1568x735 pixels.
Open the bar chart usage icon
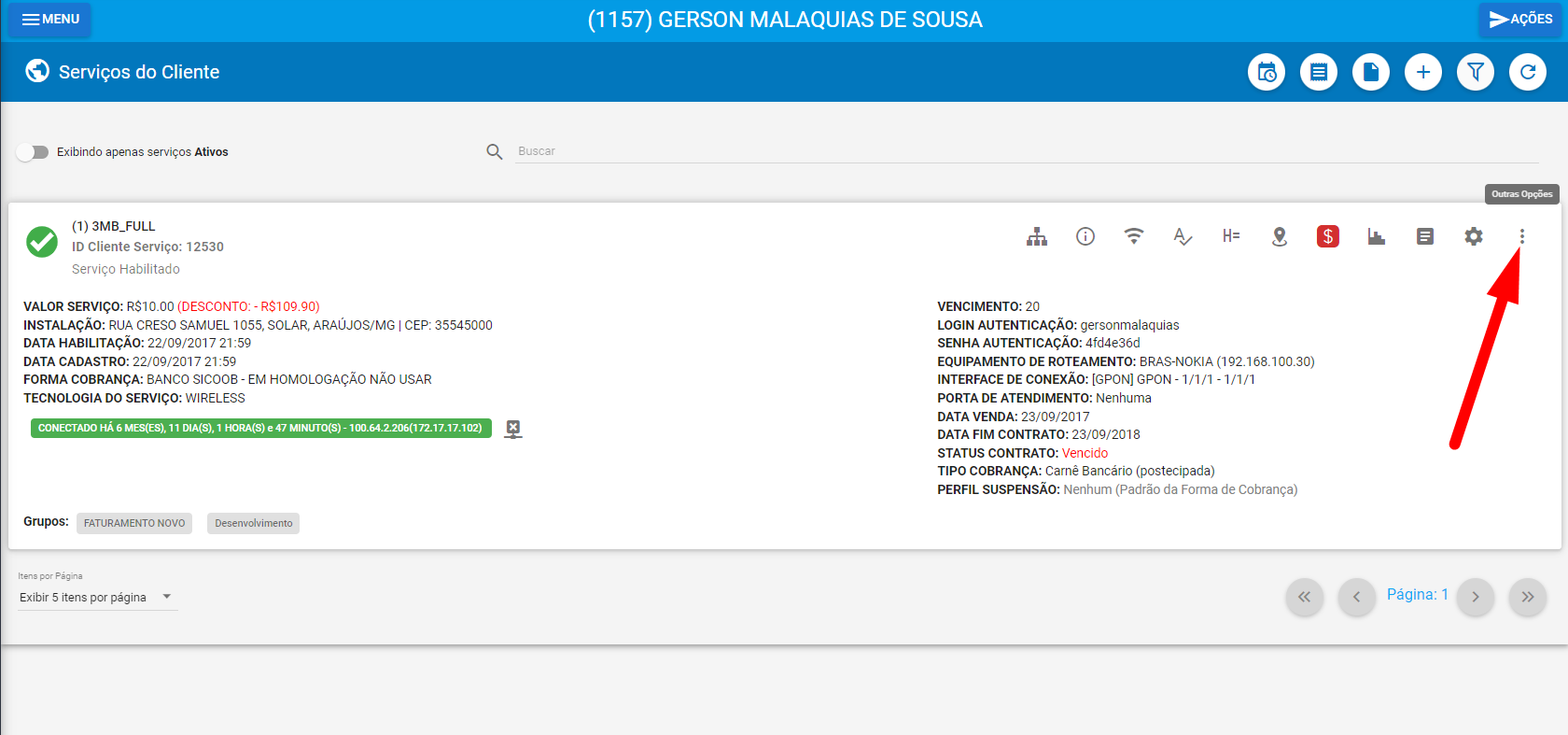tap(1377, 236)
